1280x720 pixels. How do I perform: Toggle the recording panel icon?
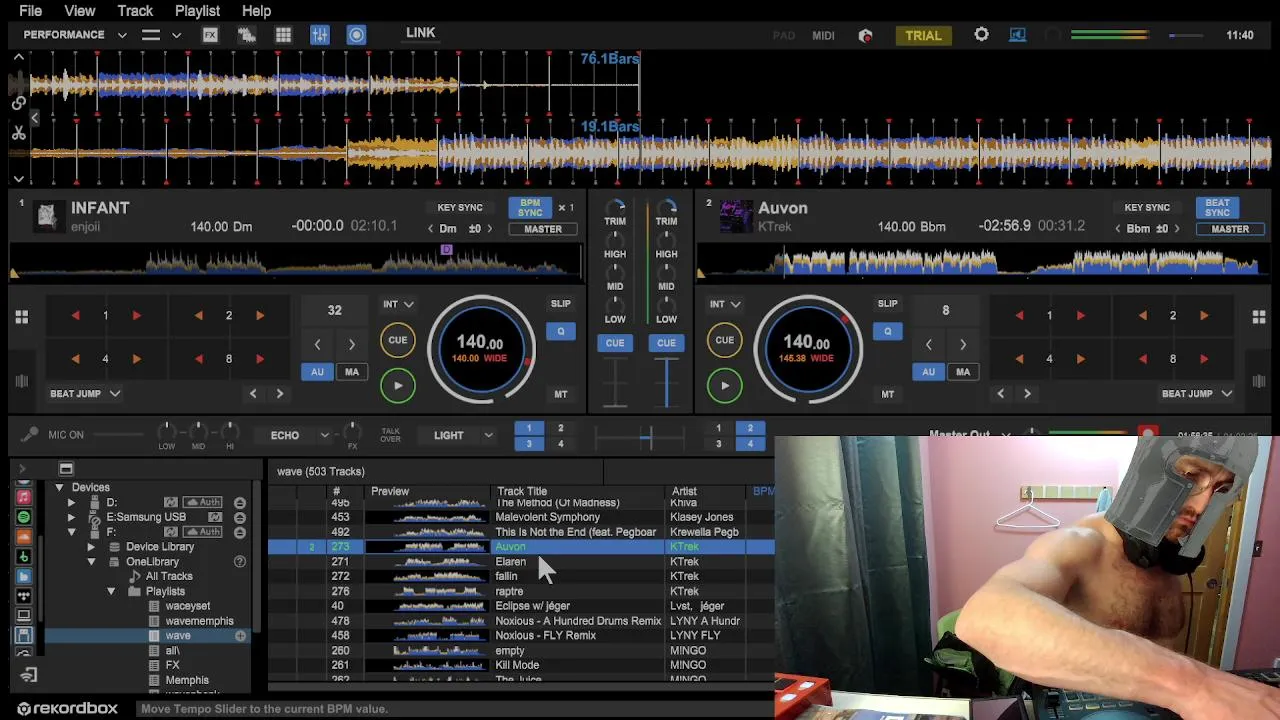[x=356, y=35]
